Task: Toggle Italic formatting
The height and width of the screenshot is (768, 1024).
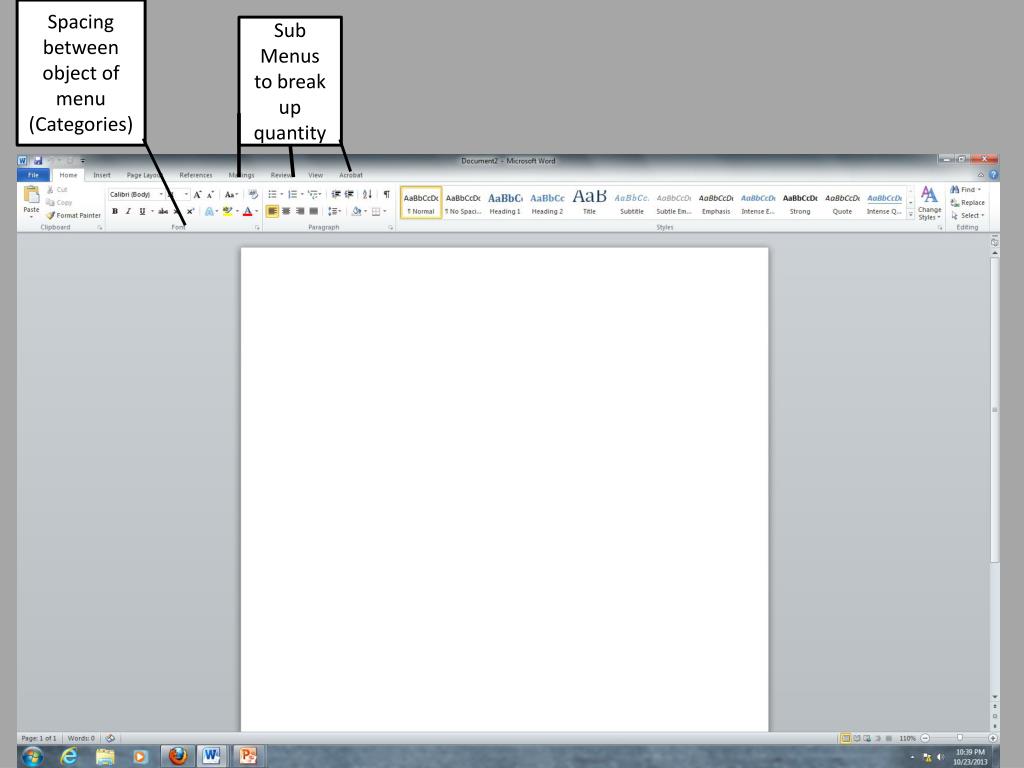Action: 128,211
